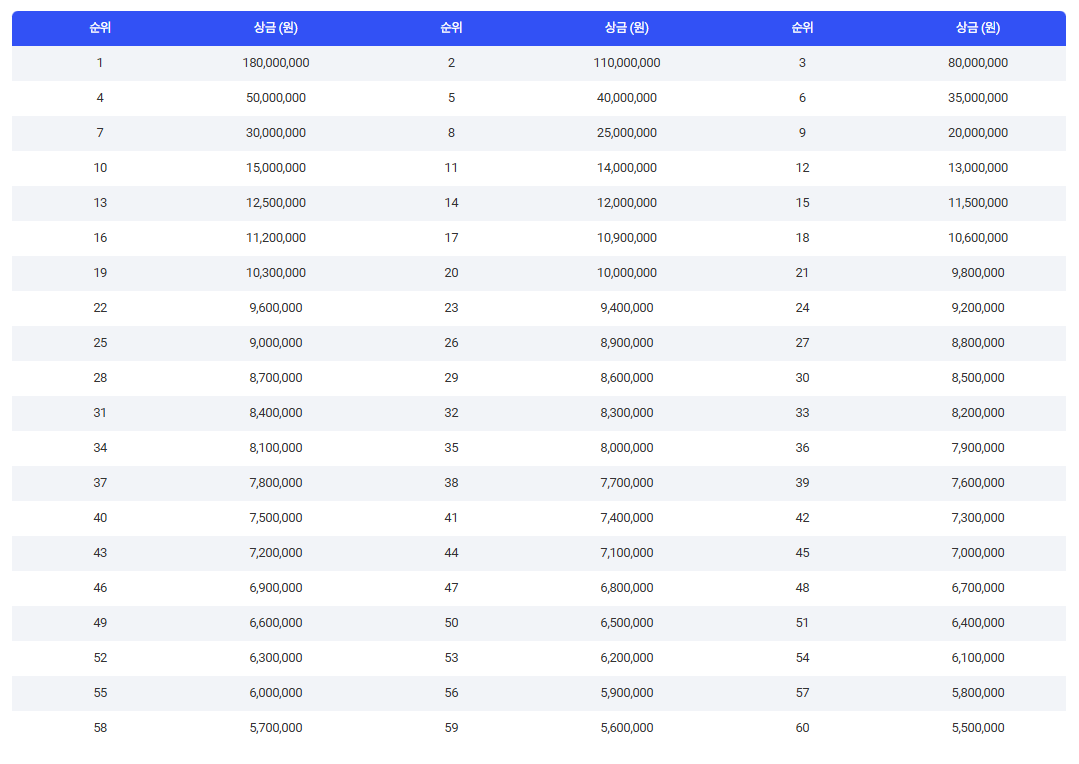Select the 6,100,000 prize cell
The width and height of the screenshot is (1079, 764).
977,658
